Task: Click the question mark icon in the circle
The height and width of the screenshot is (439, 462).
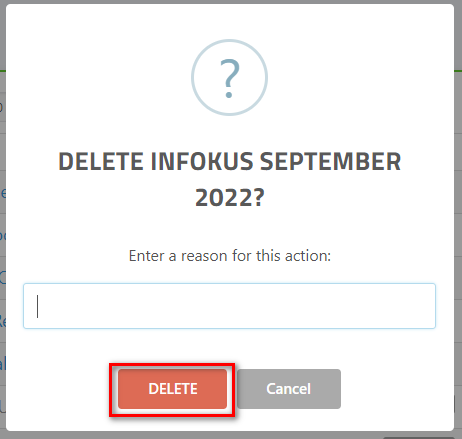Action: click(230, 78)
